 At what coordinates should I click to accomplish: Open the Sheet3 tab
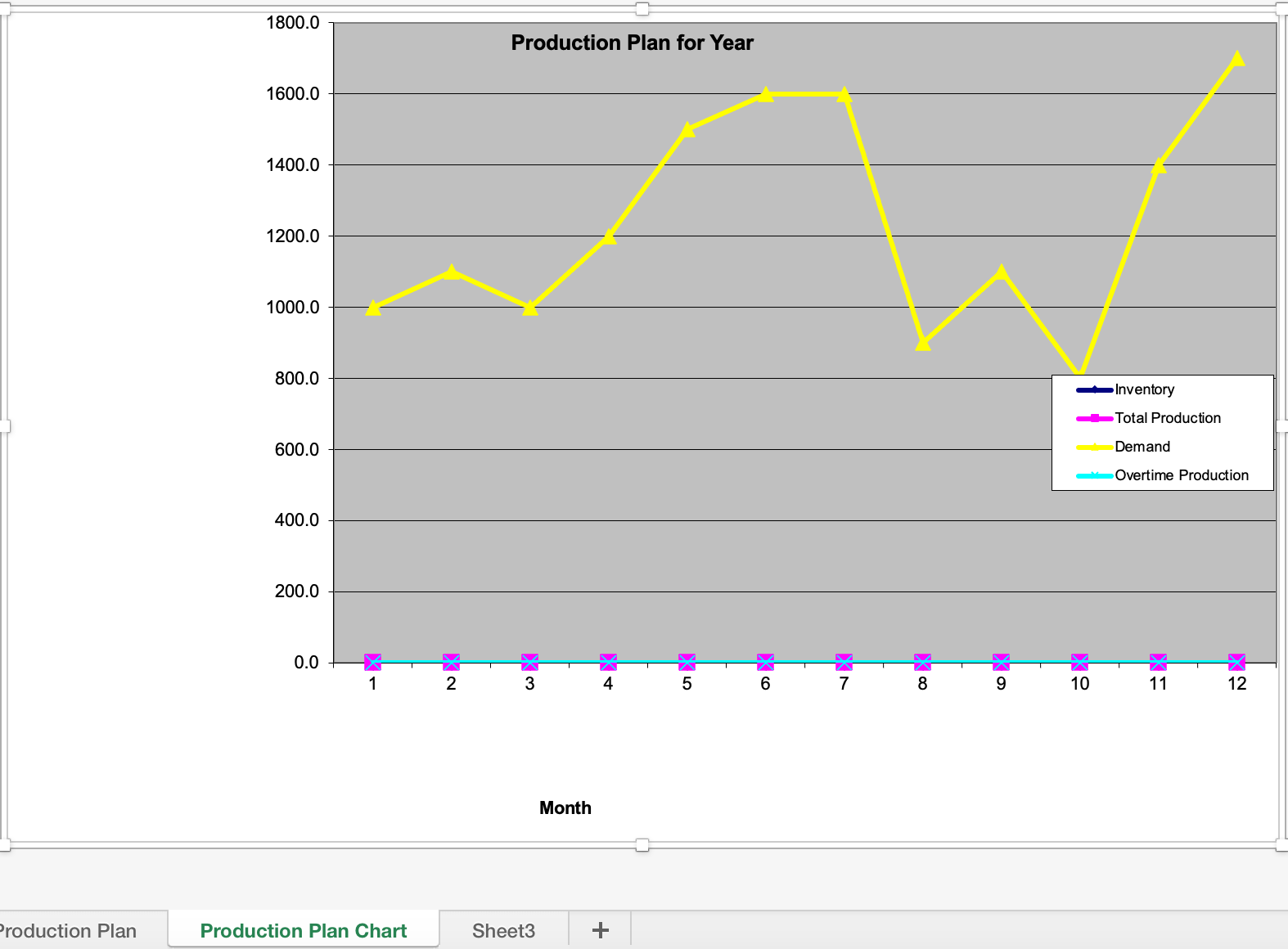[x=503, y=930]
